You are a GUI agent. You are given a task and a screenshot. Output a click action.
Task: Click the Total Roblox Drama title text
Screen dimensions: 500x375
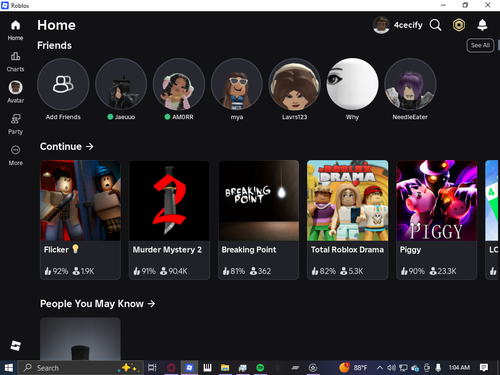pyautogui.click(x=347, y=250)
